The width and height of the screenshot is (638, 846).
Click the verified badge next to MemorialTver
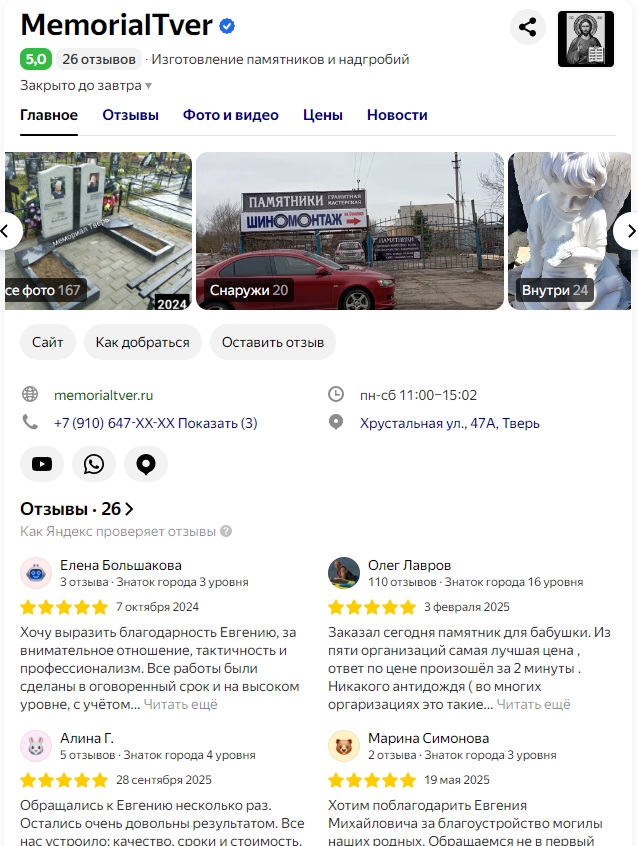coord(227,26)
